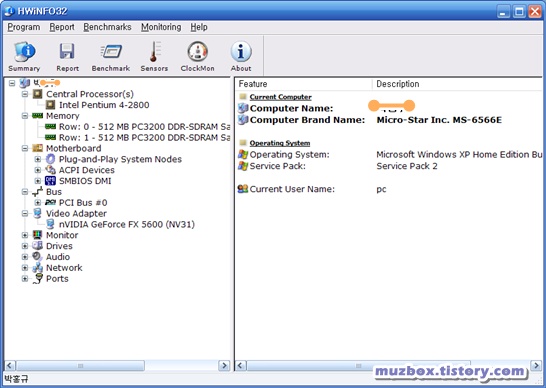Expand the Network tree node
546x388 pixels.
[x=25, y=267]
